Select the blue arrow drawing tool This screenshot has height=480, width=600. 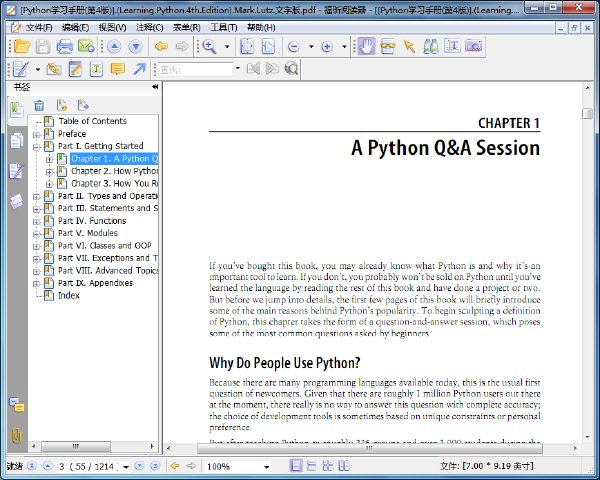[139, 69]
